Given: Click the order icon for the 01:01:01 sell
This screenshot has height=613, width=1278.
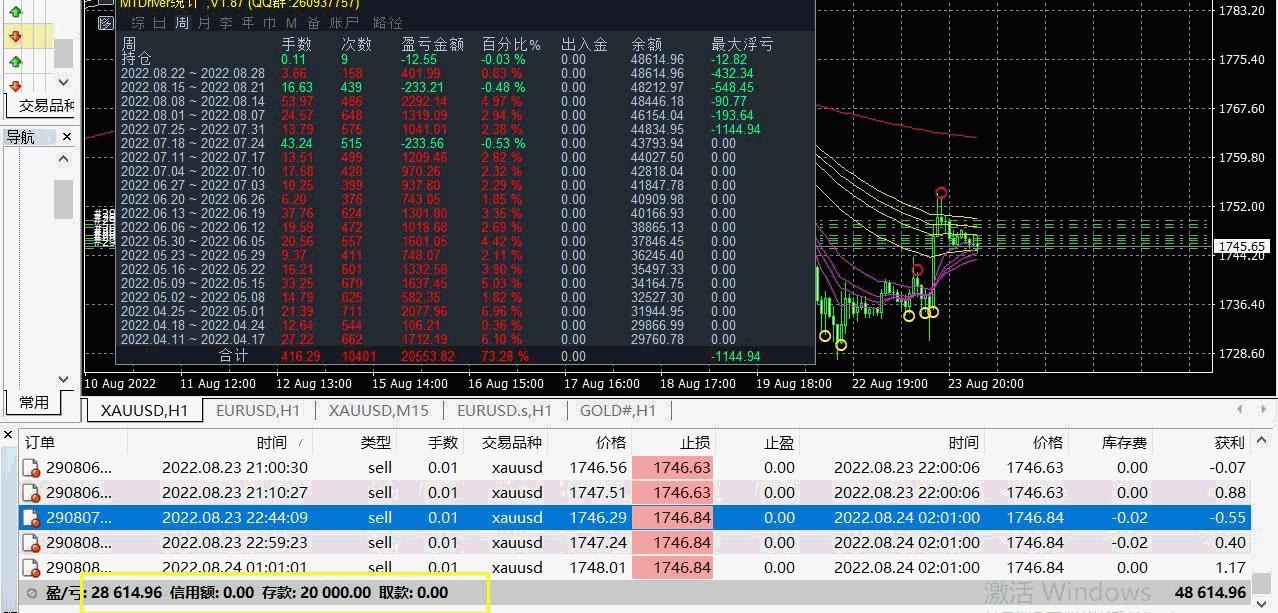Looking at the screenshot, I should tap(32, 568).
